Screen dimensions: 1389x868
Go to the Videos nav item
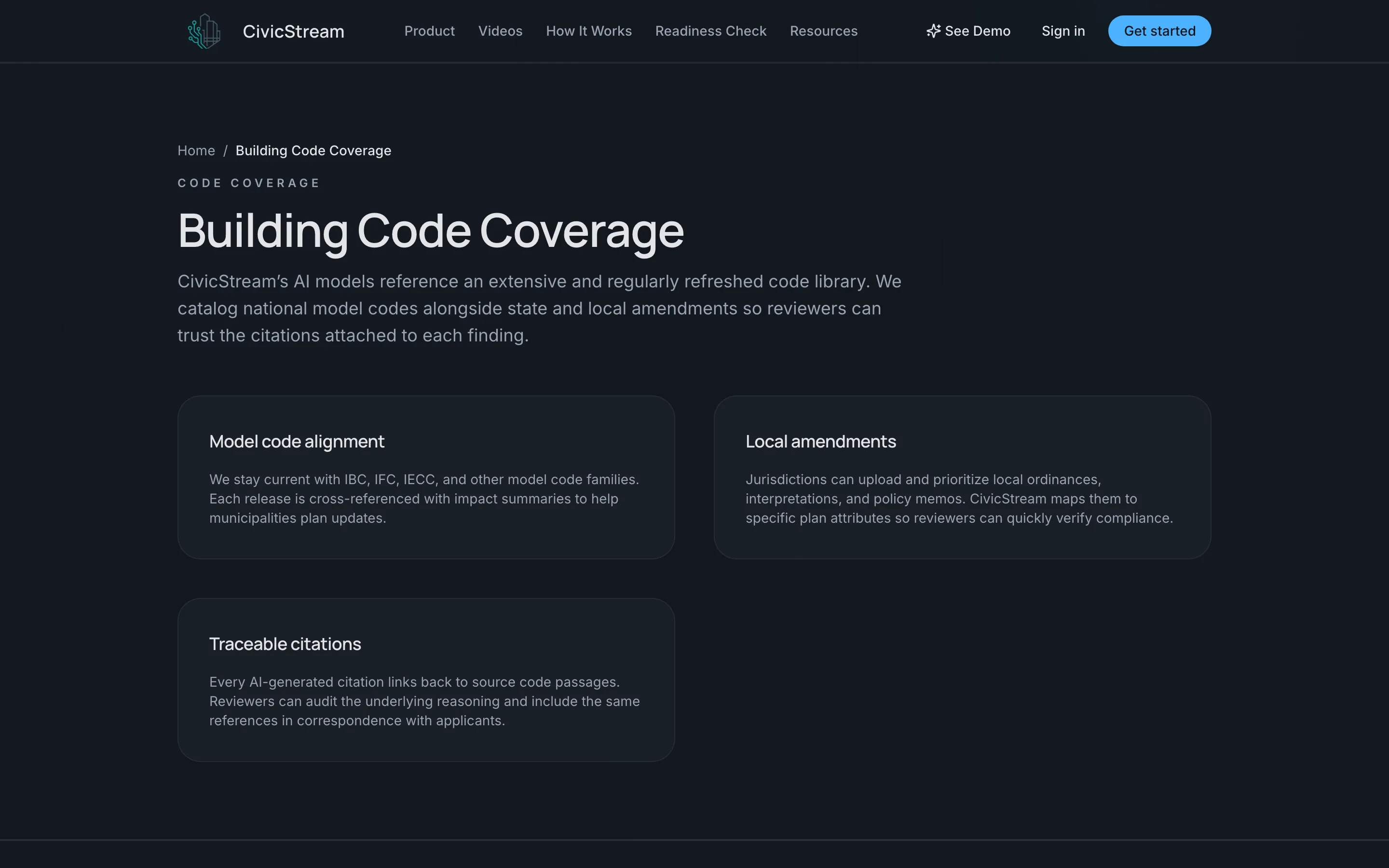pyautogui.click(x=500, y=31)
